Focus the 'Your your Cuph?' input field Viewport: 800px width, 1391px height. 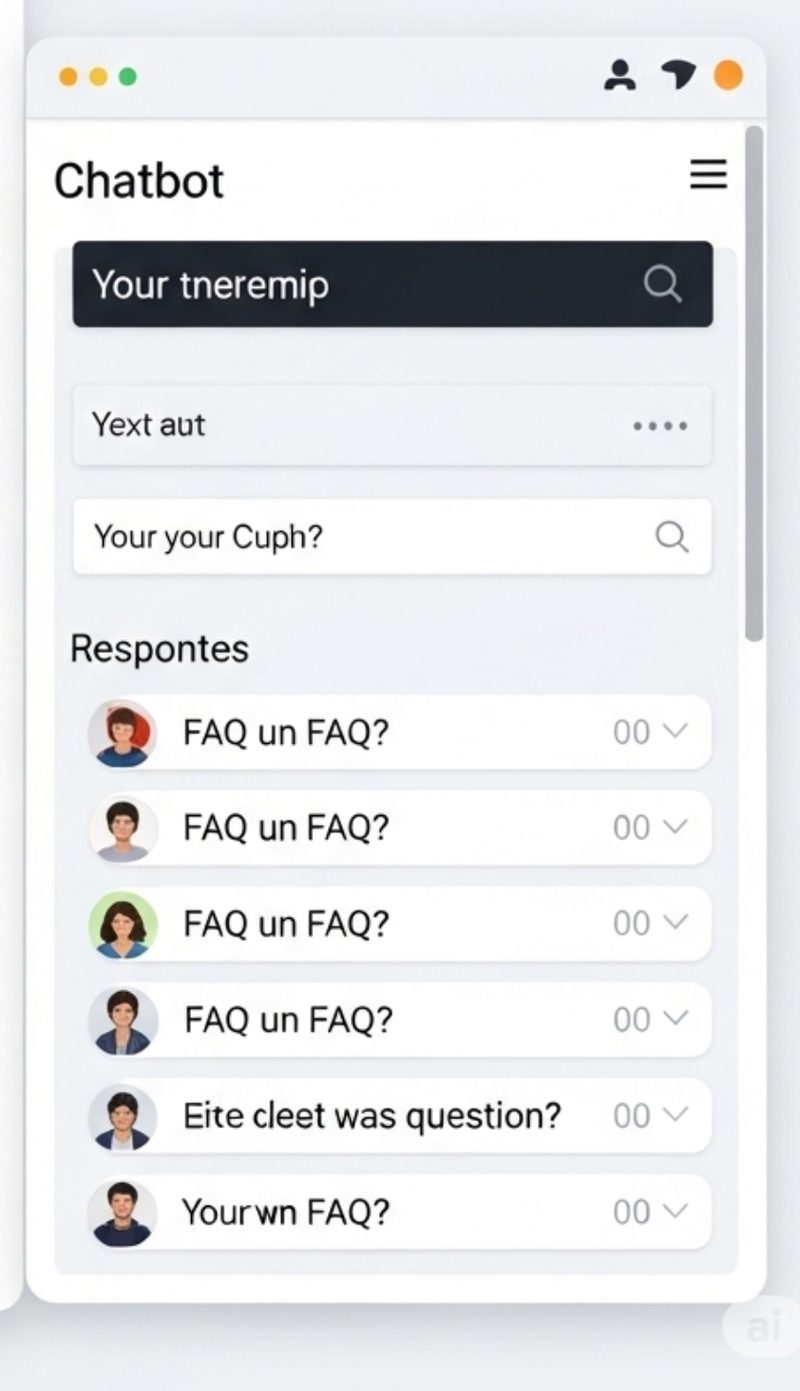(x=392, y=537)
